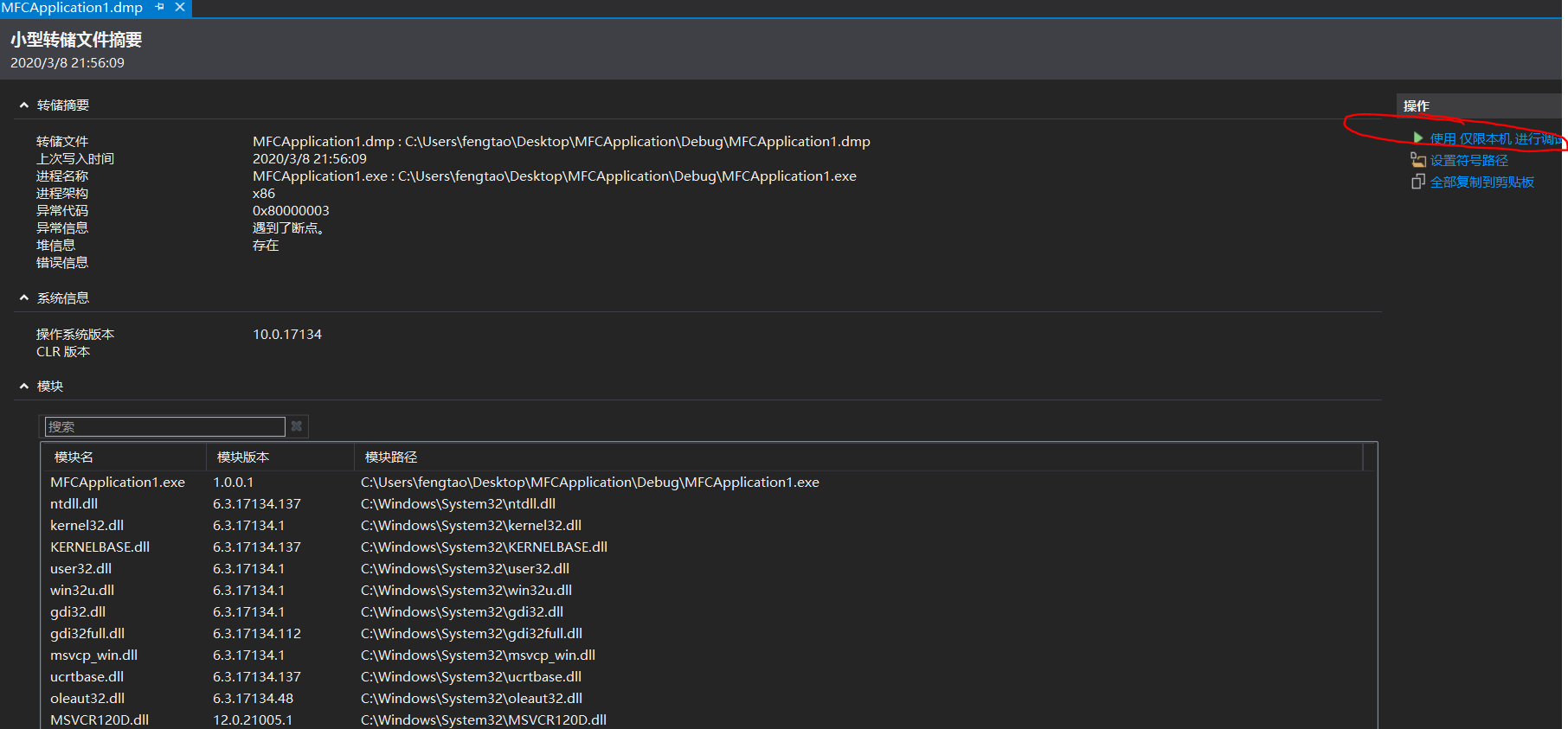The width and height of the screenshot is (1568, 729).
Task: Click process architecture value x86
Action: coord(264,194)
